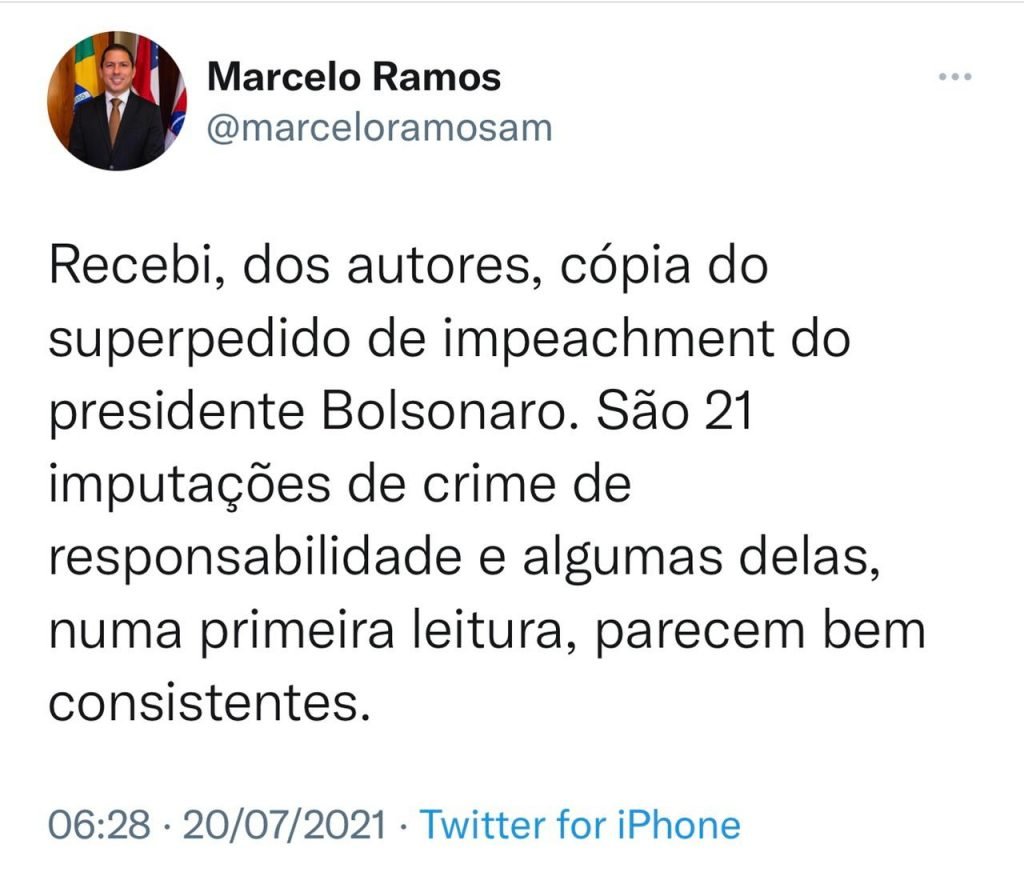Viewport: 1024px width, 872px height.
Task: Click the final word consistentes
Action: (x=205, y=704)
